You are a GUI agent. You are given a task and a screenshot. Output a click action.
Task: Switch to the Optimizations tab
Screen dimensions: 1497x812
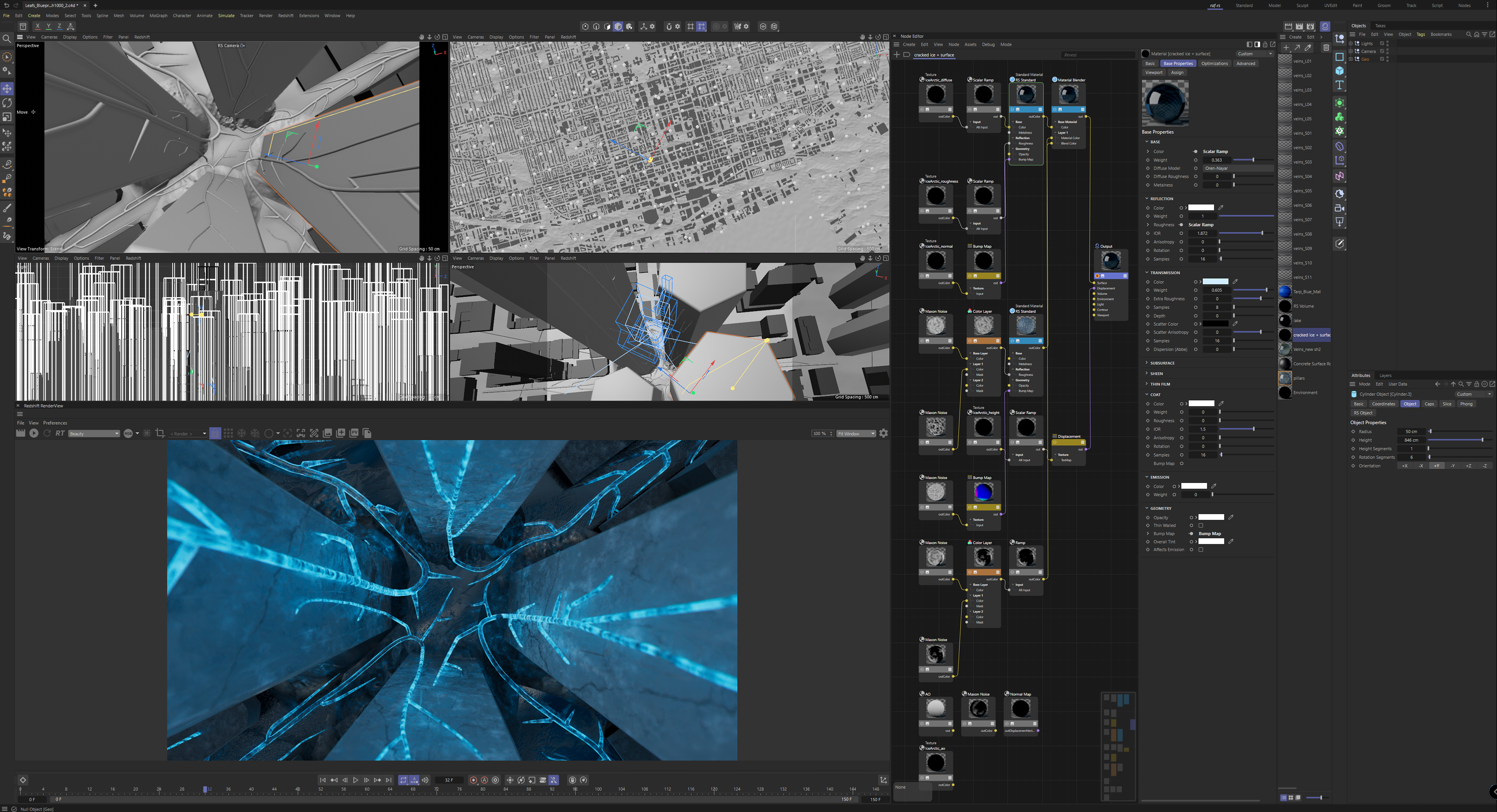pos(1214,63)
